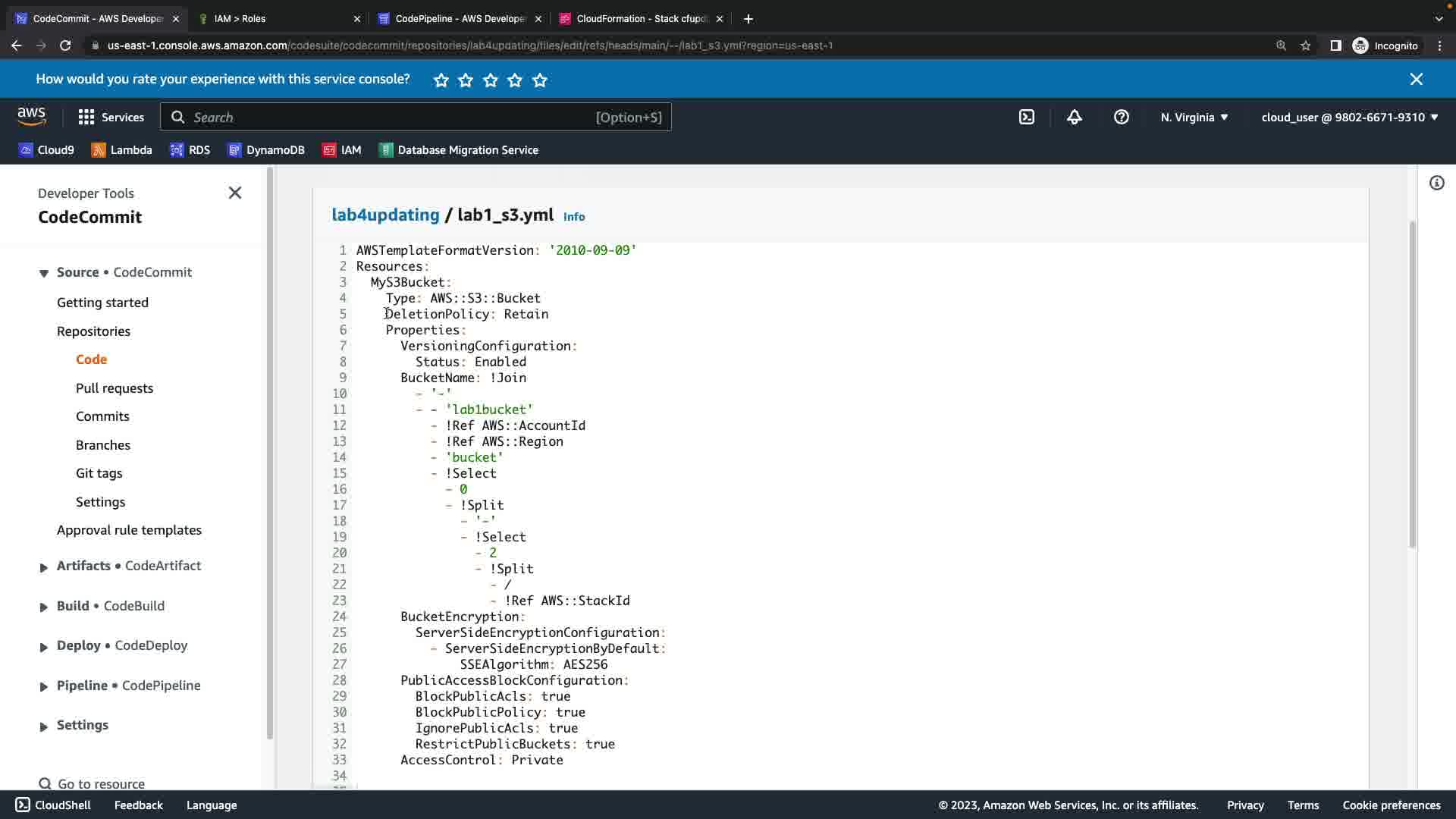Rate the console with the fifth star
Image resolution: width=1456 pixels, height=819 pixels.
pos(540,80)
